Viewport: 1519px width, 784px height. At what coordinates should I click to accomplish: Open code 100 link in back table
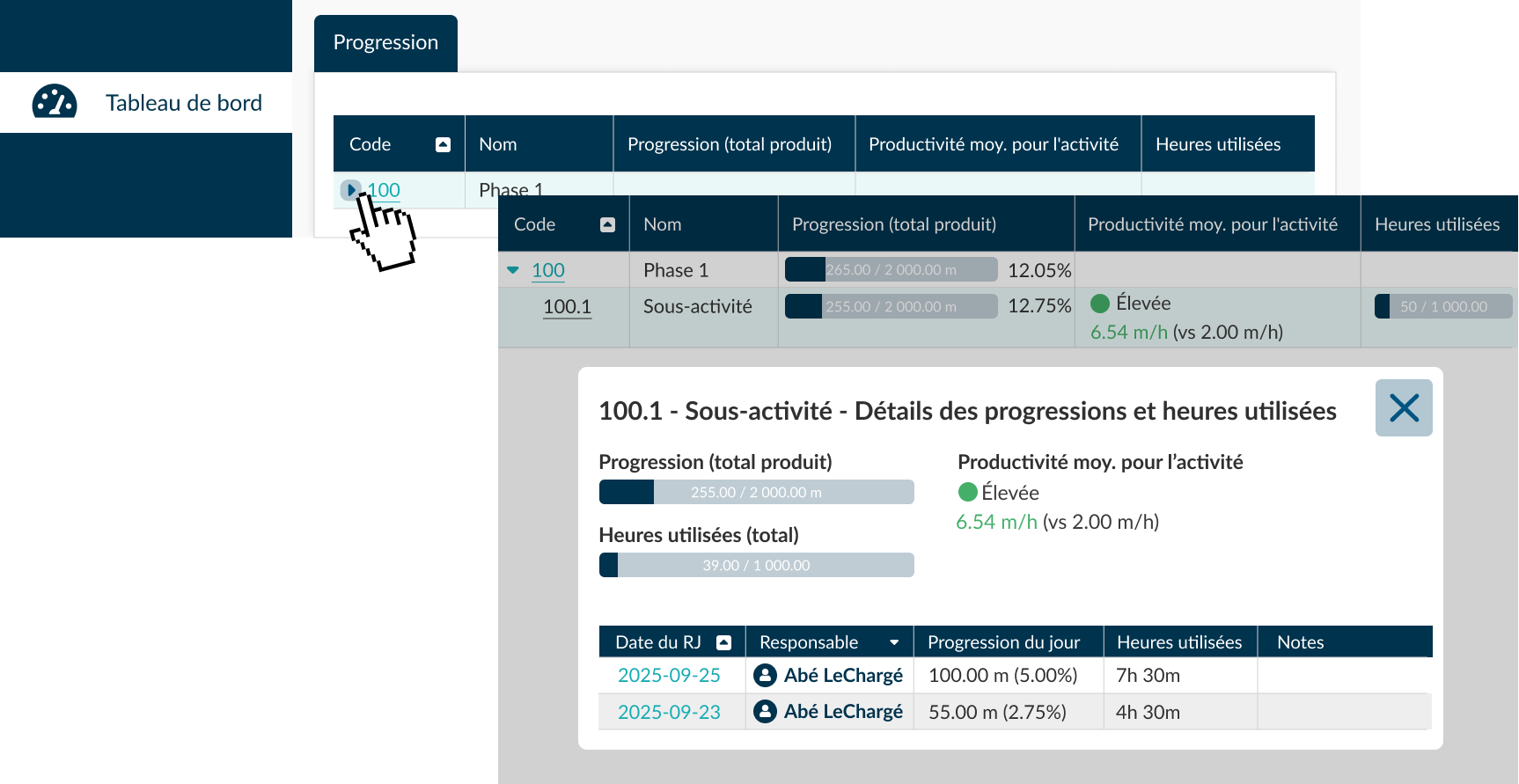[384, 190]
